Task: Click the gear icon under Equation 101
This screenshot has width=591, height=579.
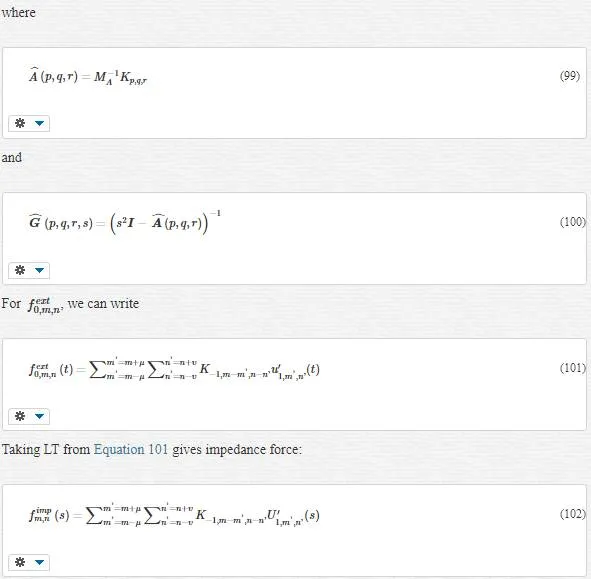Action: pyautogui.click(x=20, y=416)
